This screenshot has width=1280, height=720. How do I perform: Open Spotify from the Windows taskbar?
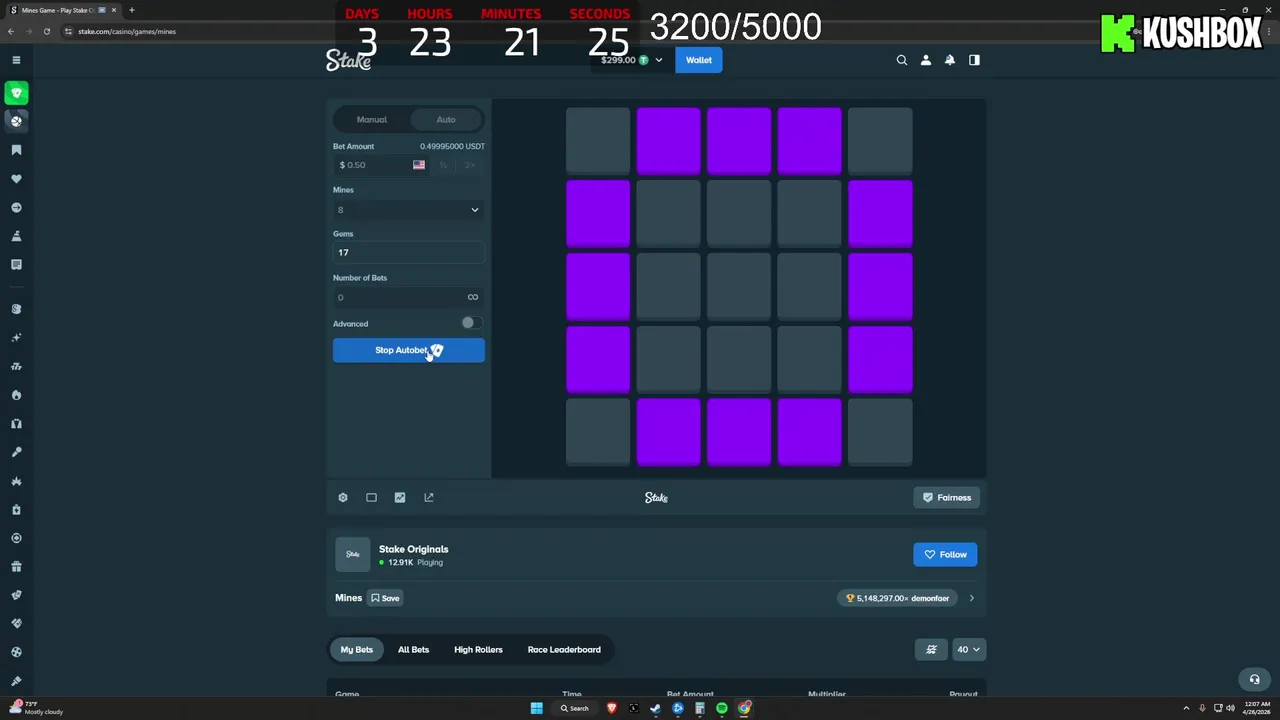click(722, 708)
